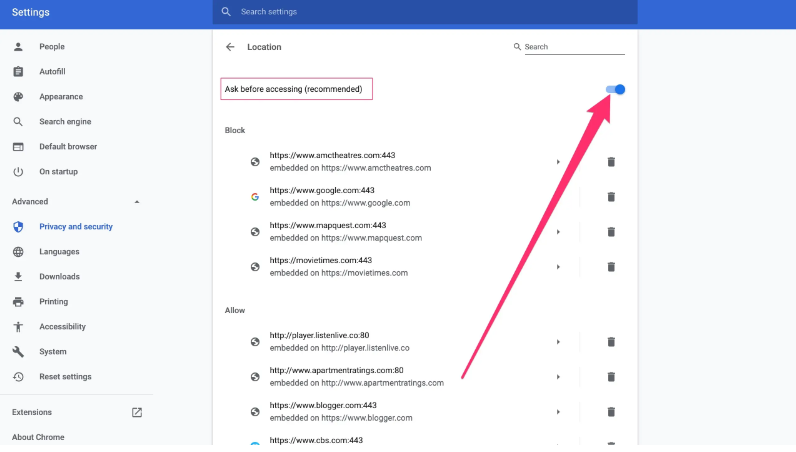Expand details for blogger.com entry
The height and width of the screenshot is (452, 796).
pyautogui.click(x=558, y=412)
